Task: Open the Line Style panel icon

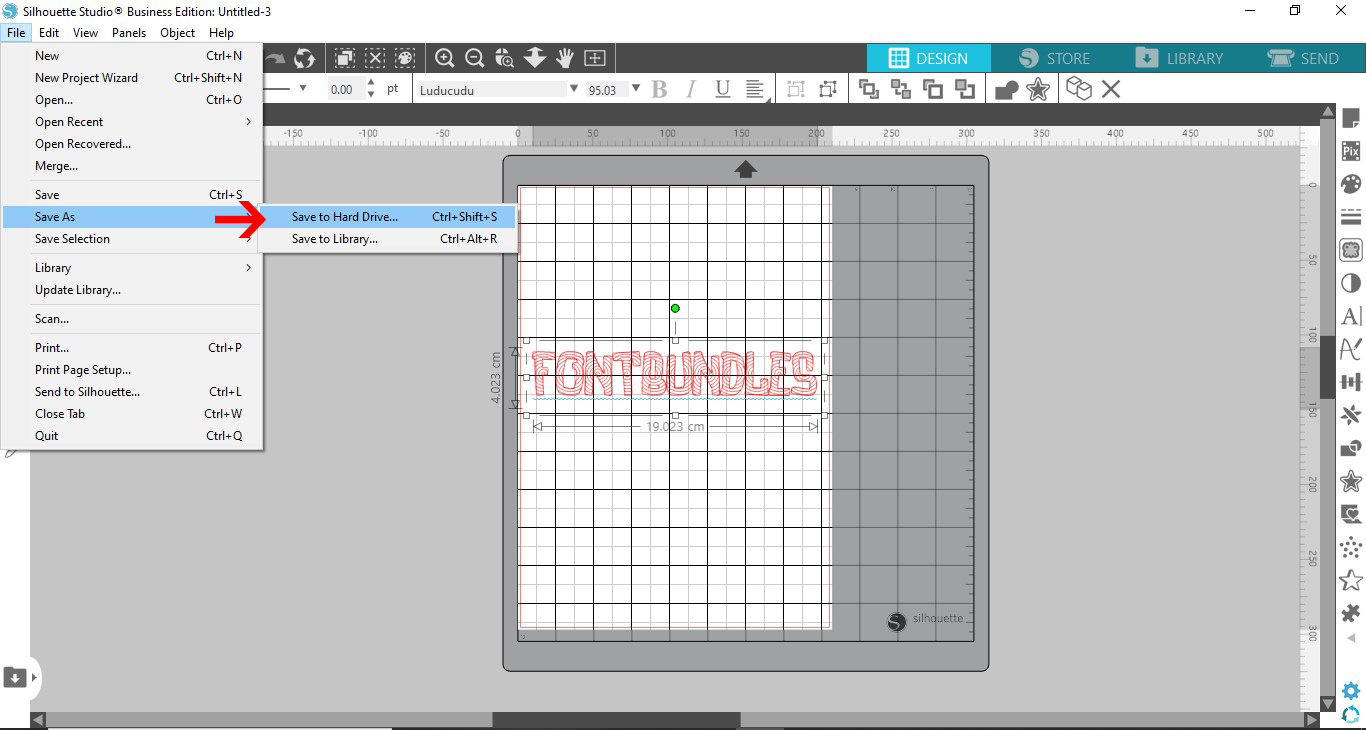Action: [x=1351, y=216]
